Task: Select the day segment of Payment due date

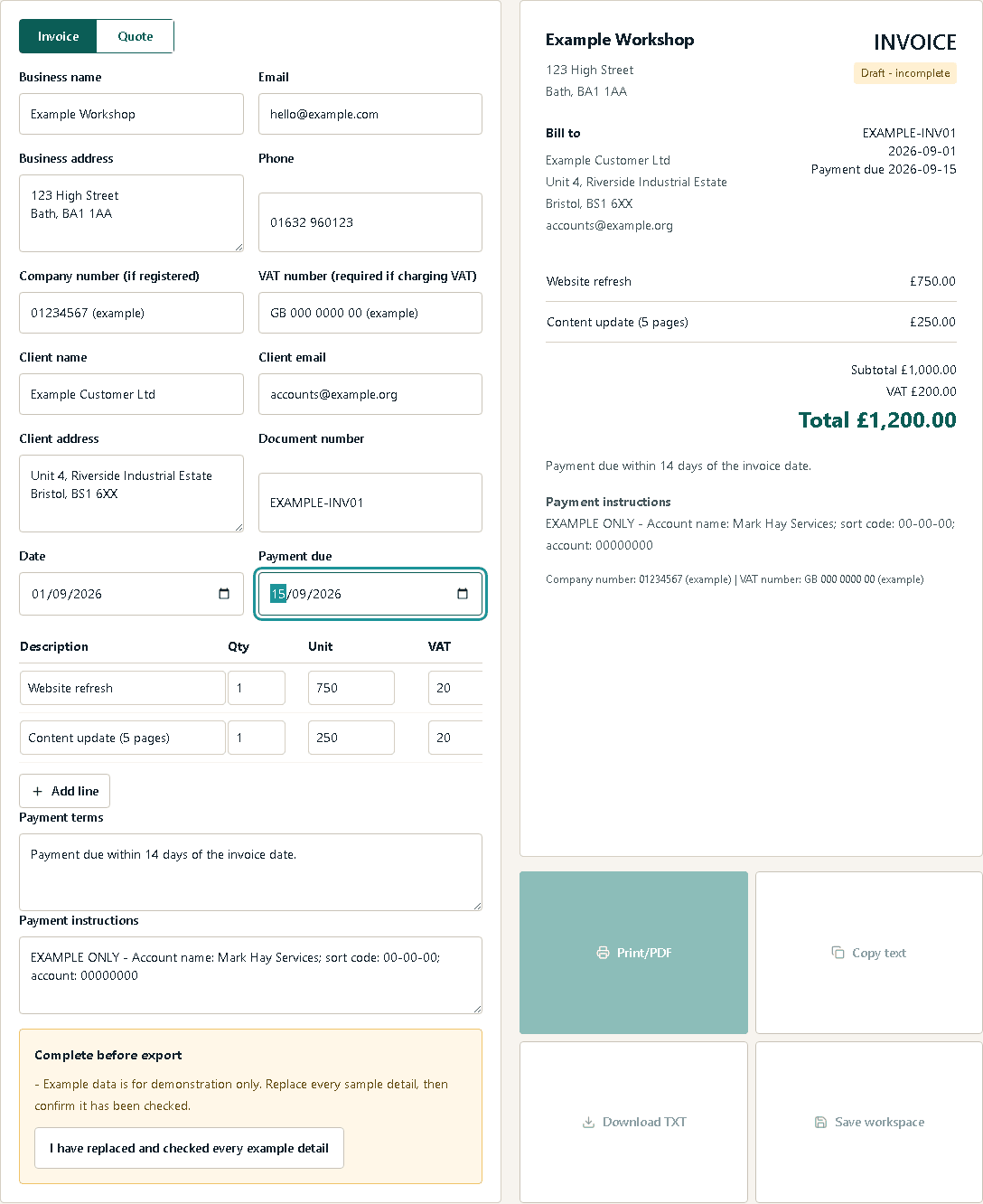Action: click(x=278, y=594)
